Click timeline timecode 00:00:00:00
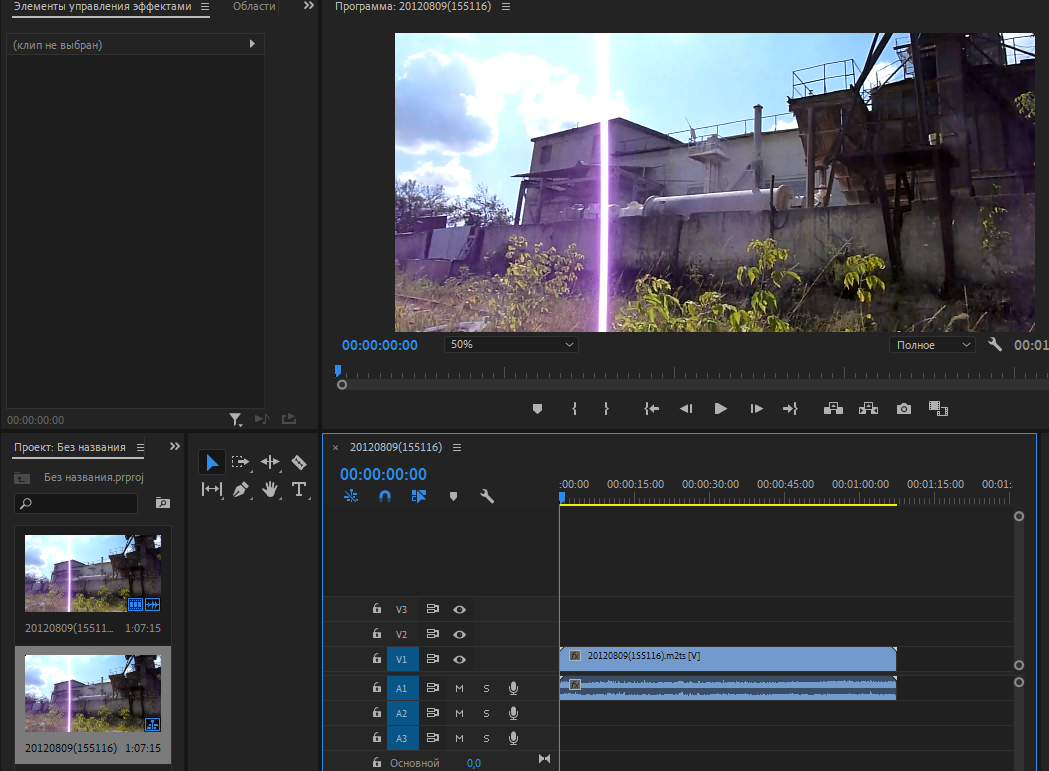Image resolution: width=1049 pixels, height=771 pixels. pos(383,475)
